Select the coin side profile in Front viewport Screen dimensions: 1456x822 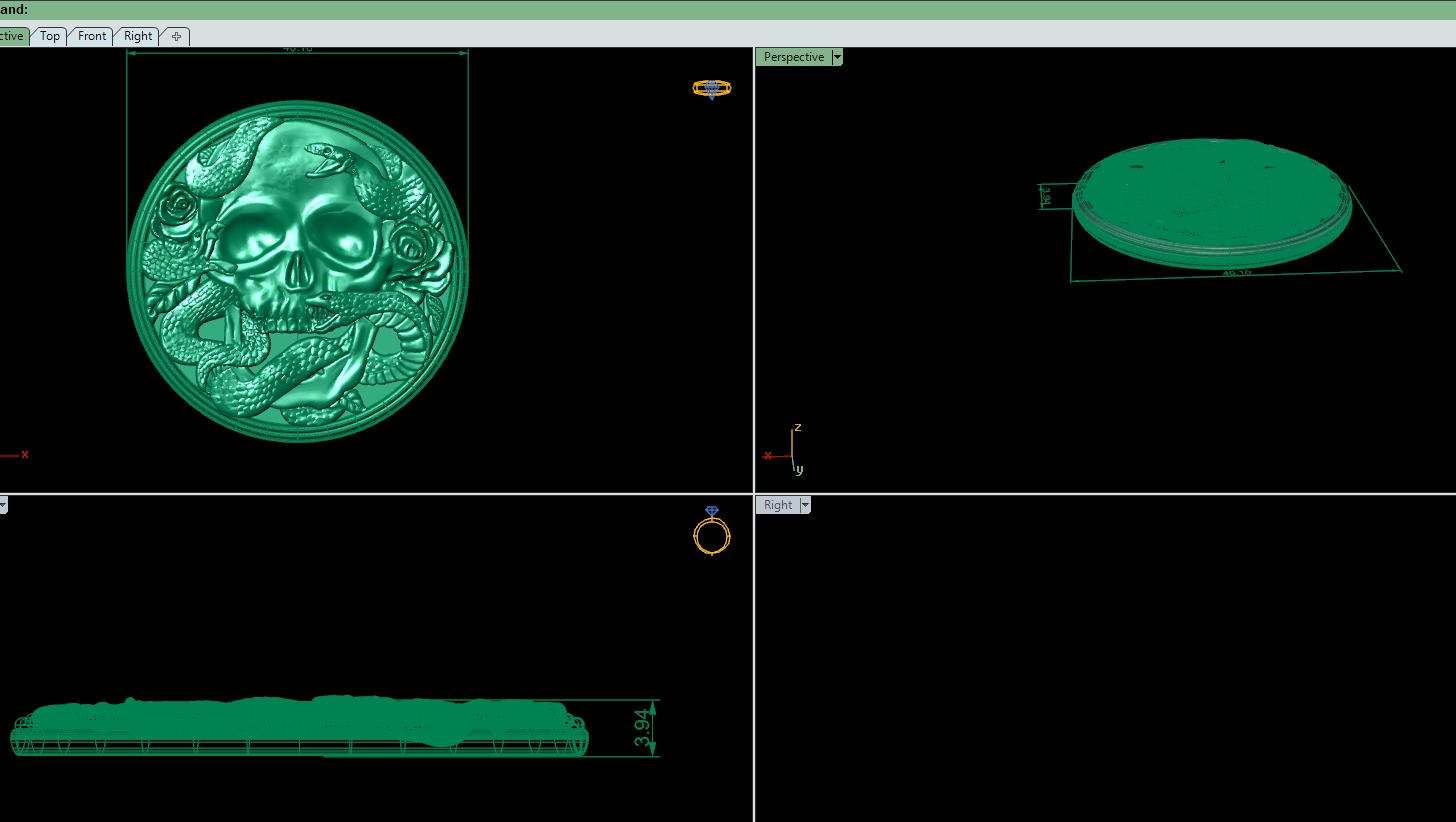pyautogui.click(x=299, y=727)
